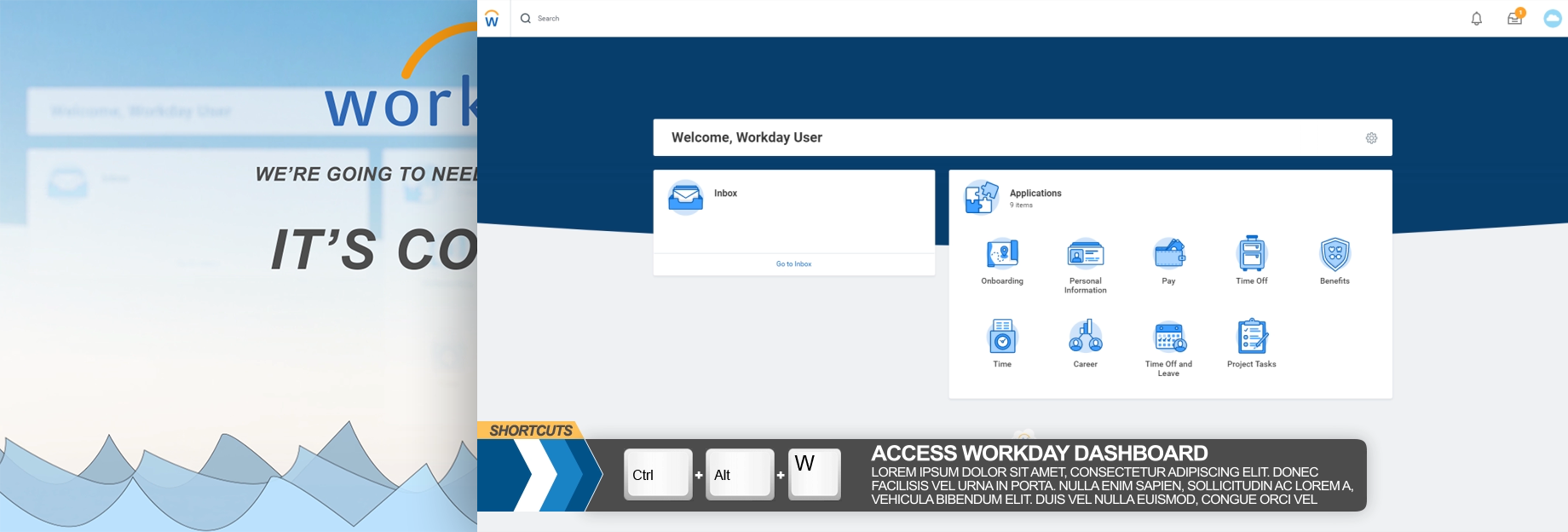Viewport: 1568px width, 532px height.
Task: Click the Inbox heading text
Action: pos(725,194)
